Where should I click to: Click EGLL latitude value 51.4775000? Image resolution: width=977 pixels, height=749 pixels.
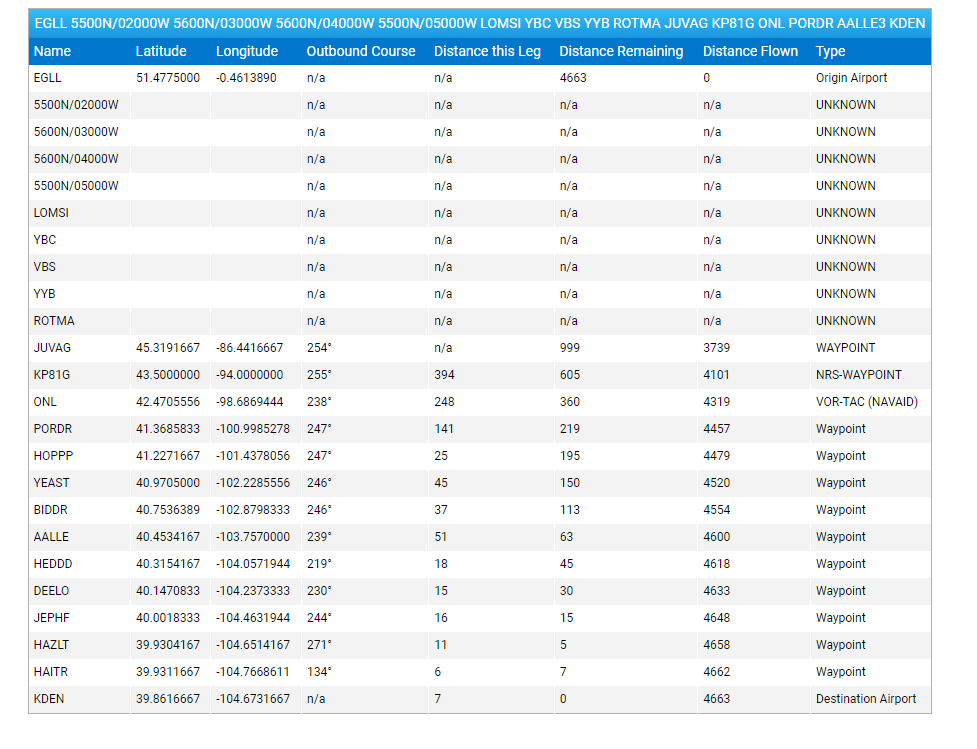[x=167, y=78]
